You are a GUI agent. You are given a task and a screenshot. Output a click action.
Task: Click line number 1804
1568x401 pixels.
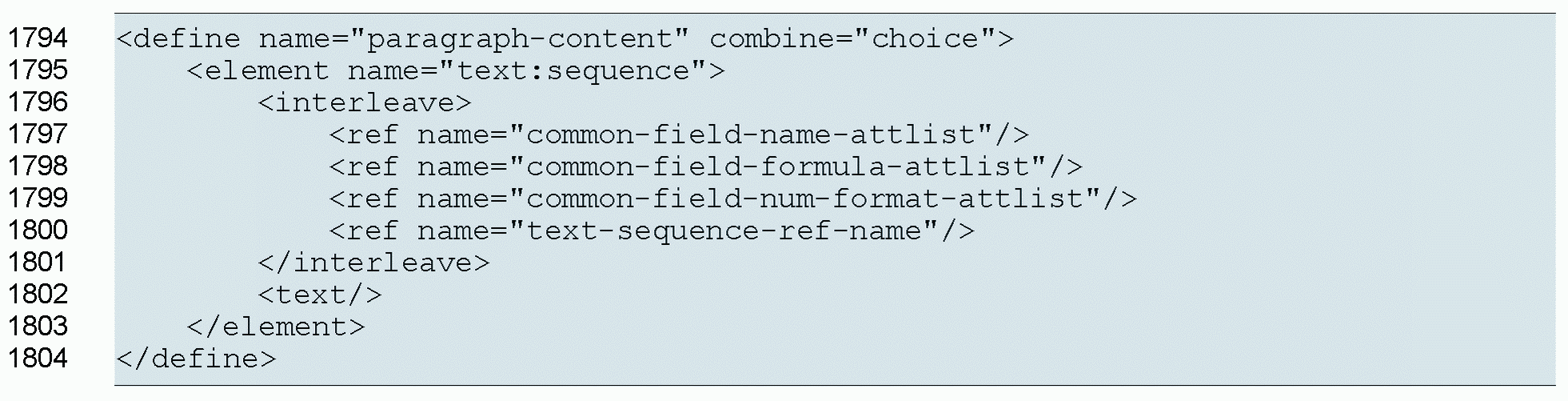click(38, 359)
